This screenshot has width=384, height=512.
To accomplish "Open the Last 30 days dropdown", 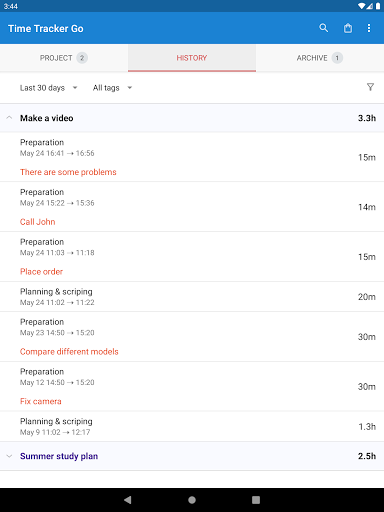I will coord(48,88).
